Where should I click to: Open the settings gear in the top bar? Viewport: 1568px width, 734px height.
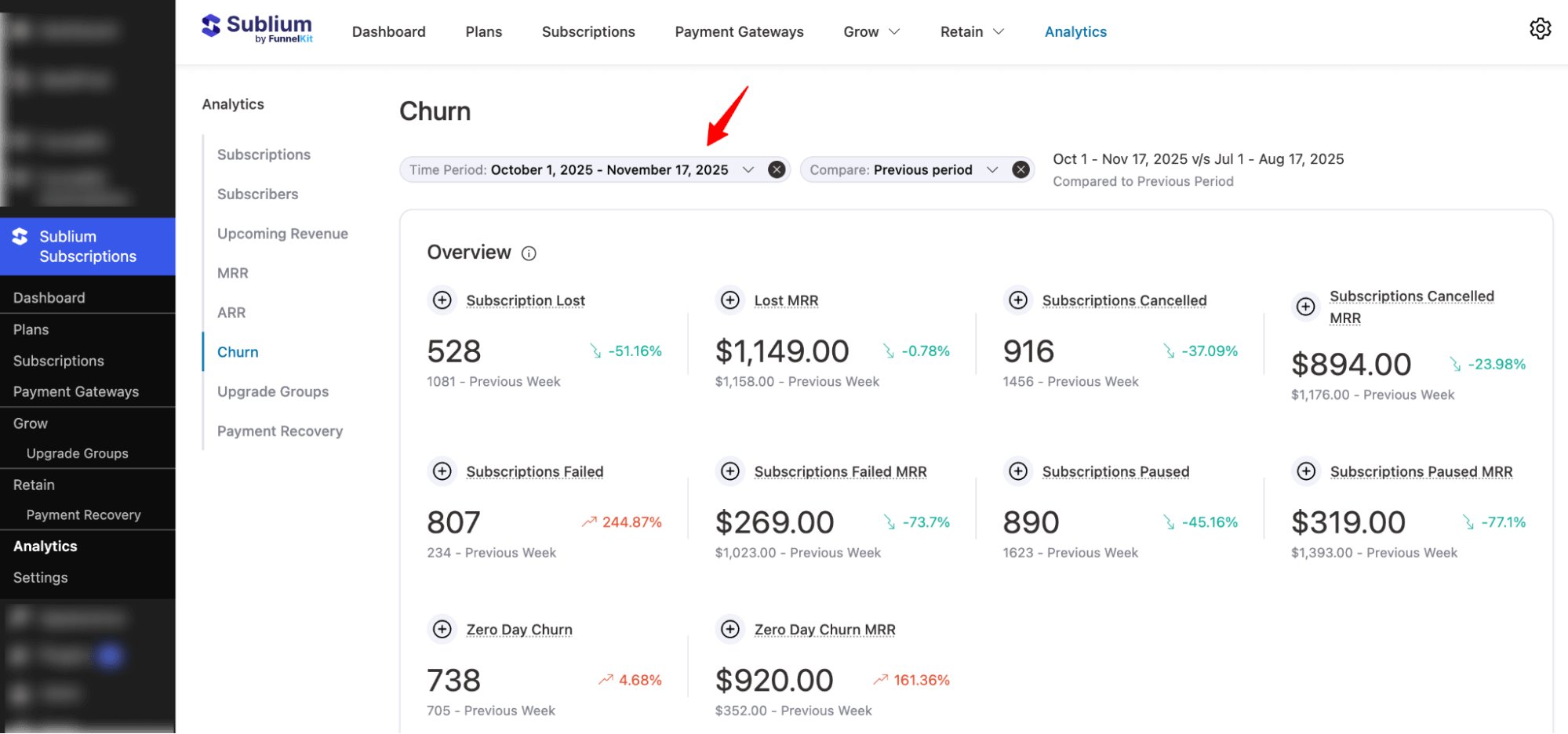coord(1541,29)
